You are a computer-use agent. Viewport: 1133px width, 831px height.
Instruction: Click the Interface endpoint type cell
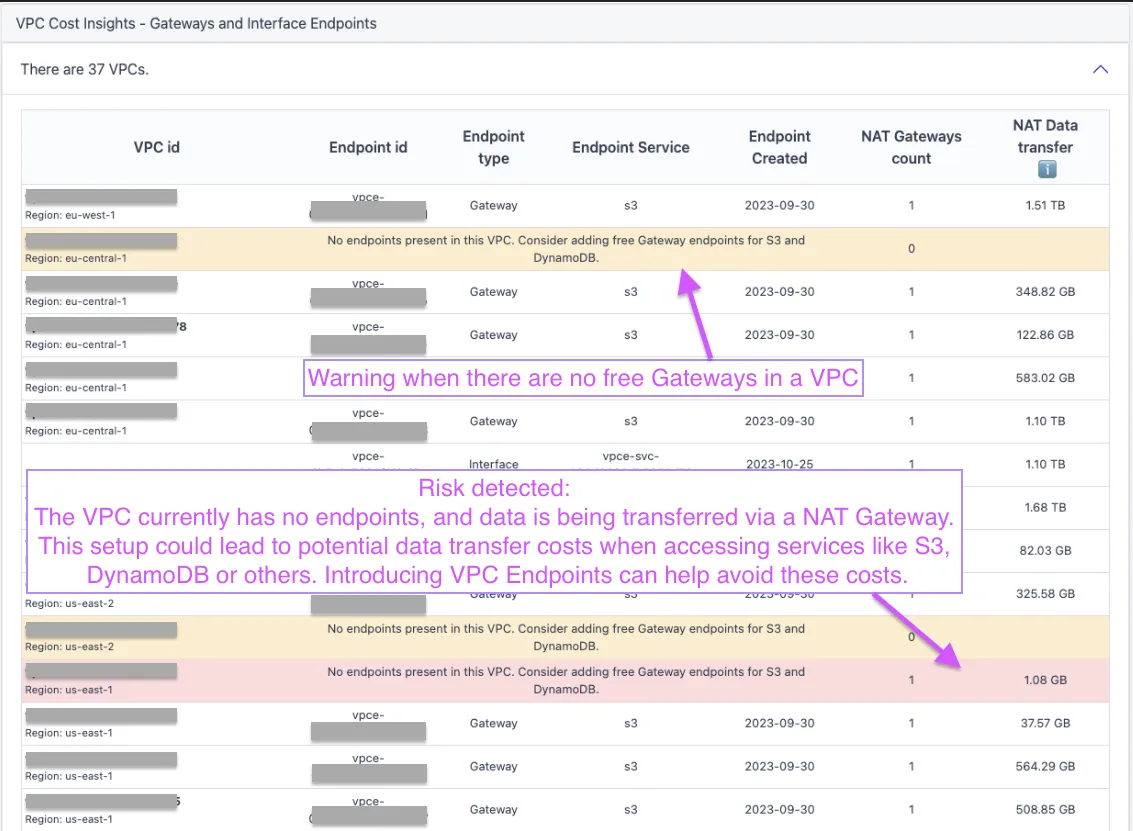coord(494,464)
